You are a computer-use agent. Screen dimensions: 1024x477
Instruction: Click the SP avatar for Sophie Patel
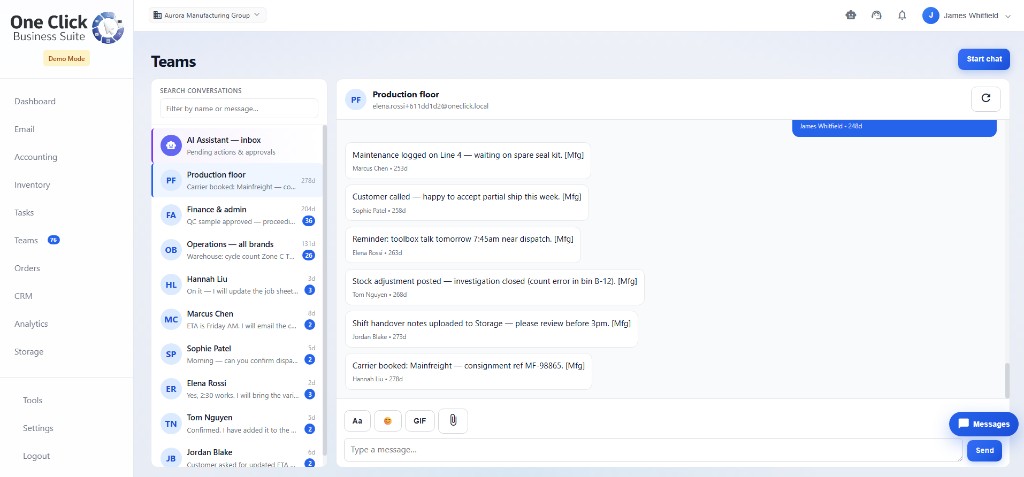[x=171, y=354]
